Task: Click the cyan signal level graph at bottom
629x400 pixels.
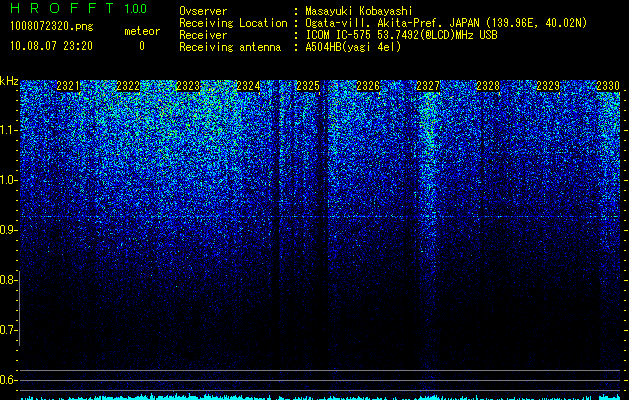Action: (x=320, y=397)
